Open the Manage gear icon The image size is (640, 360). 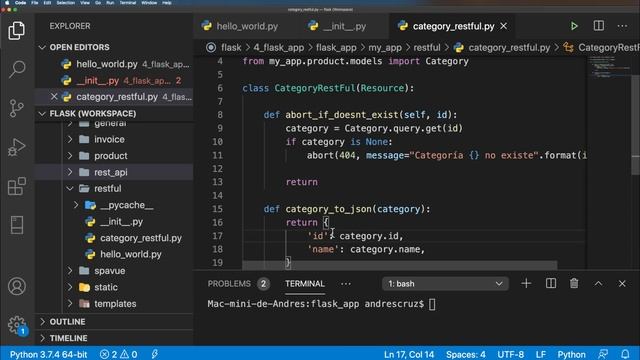(17, 325)
